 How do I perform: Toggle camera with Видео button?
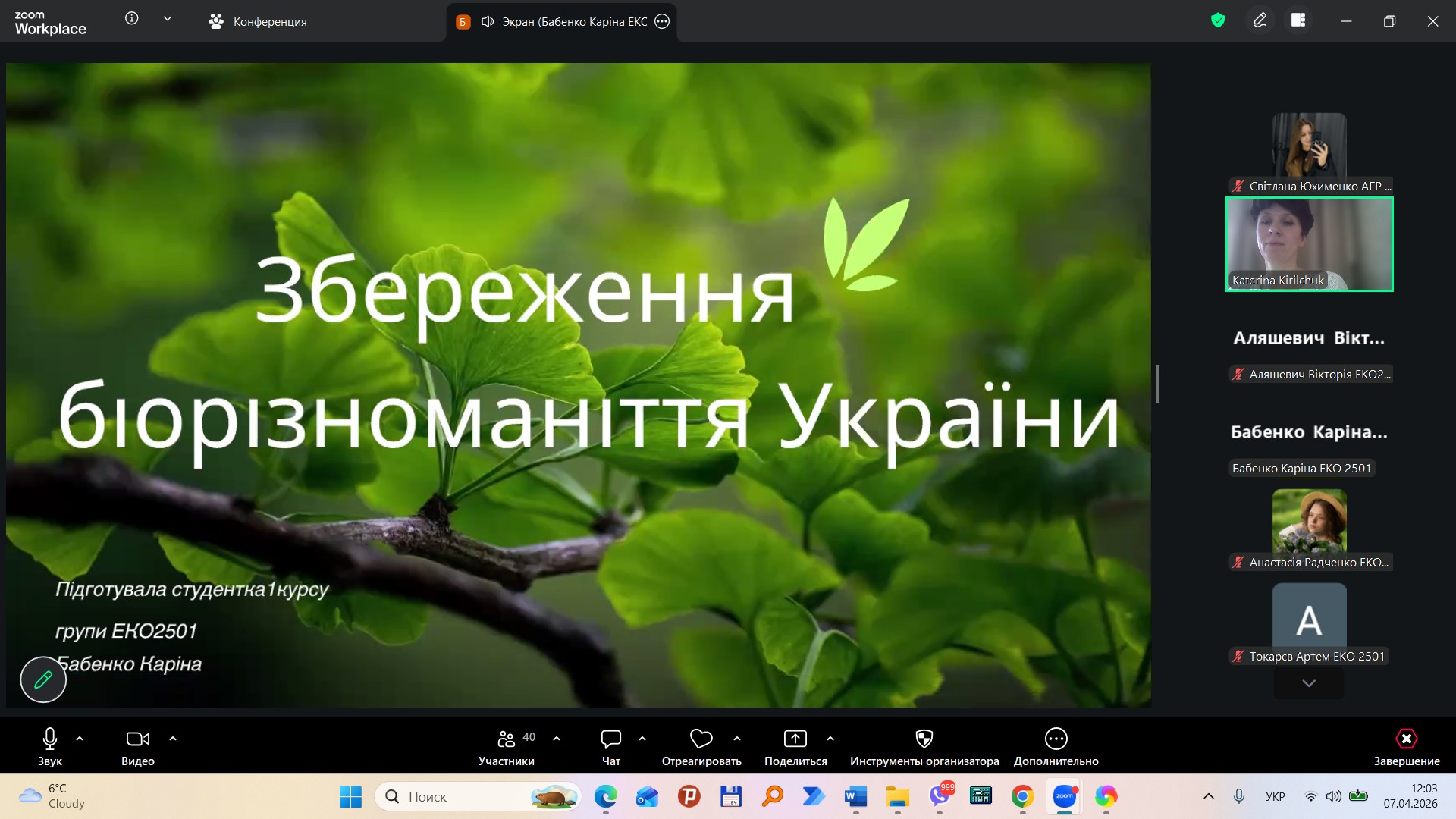pyautogui.click(x=137, y=747)
